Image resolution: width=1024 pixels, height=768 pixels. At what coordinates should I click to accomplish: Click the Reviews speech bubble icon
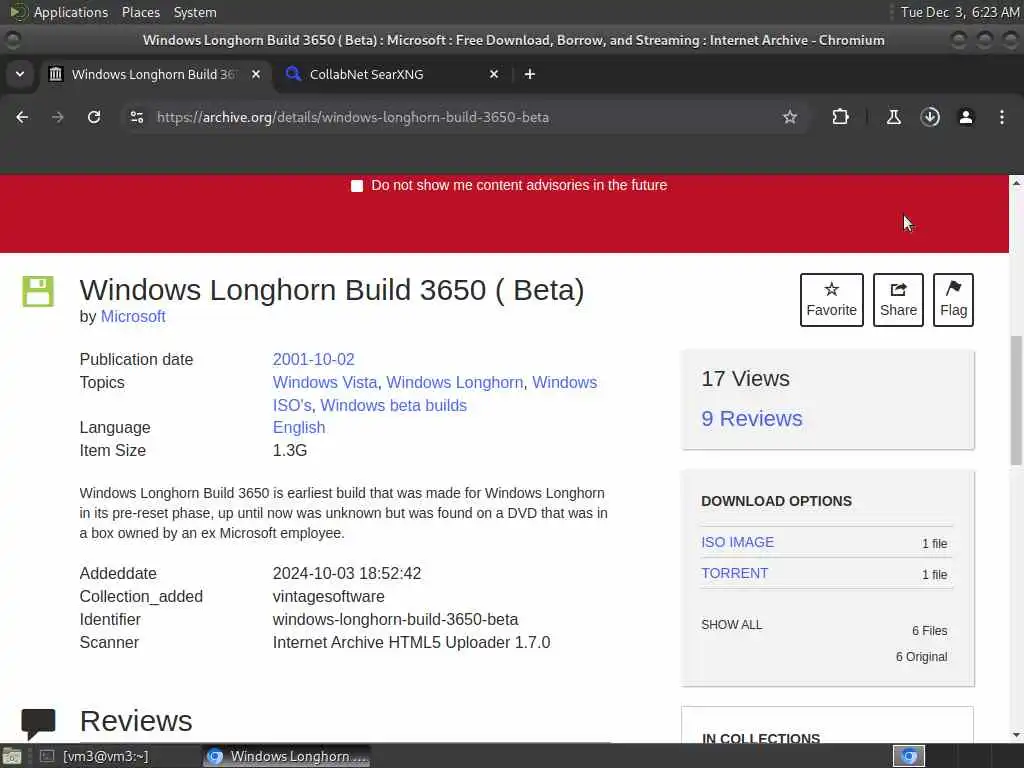(38, 724)
